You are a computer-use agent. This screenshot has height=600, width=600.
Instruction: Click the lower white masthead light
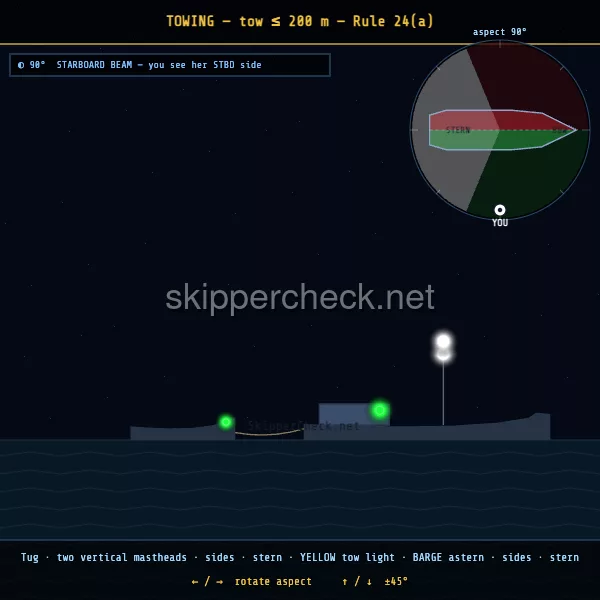click(443, 355)
